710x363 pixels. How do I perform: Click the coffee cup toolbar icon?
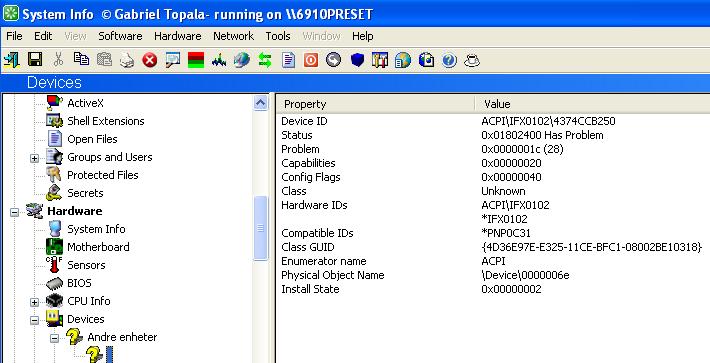pos(472,60)
